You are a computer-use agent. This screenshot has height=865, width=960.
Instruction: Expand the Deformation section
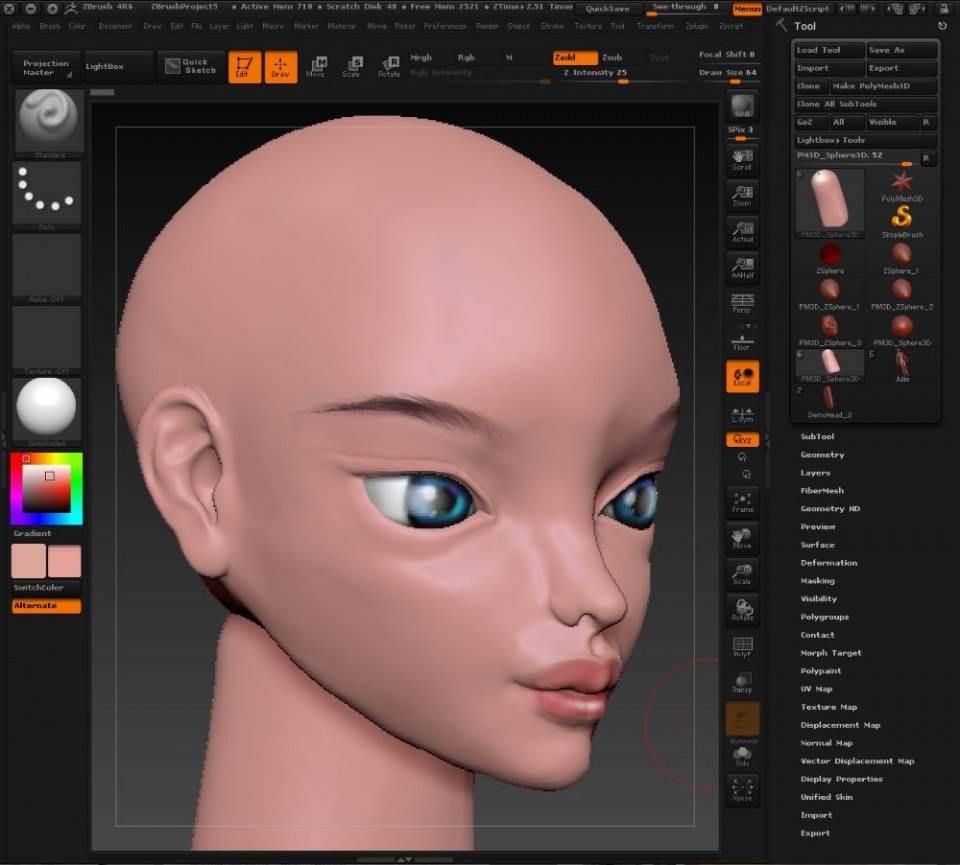tap(828, 563)
